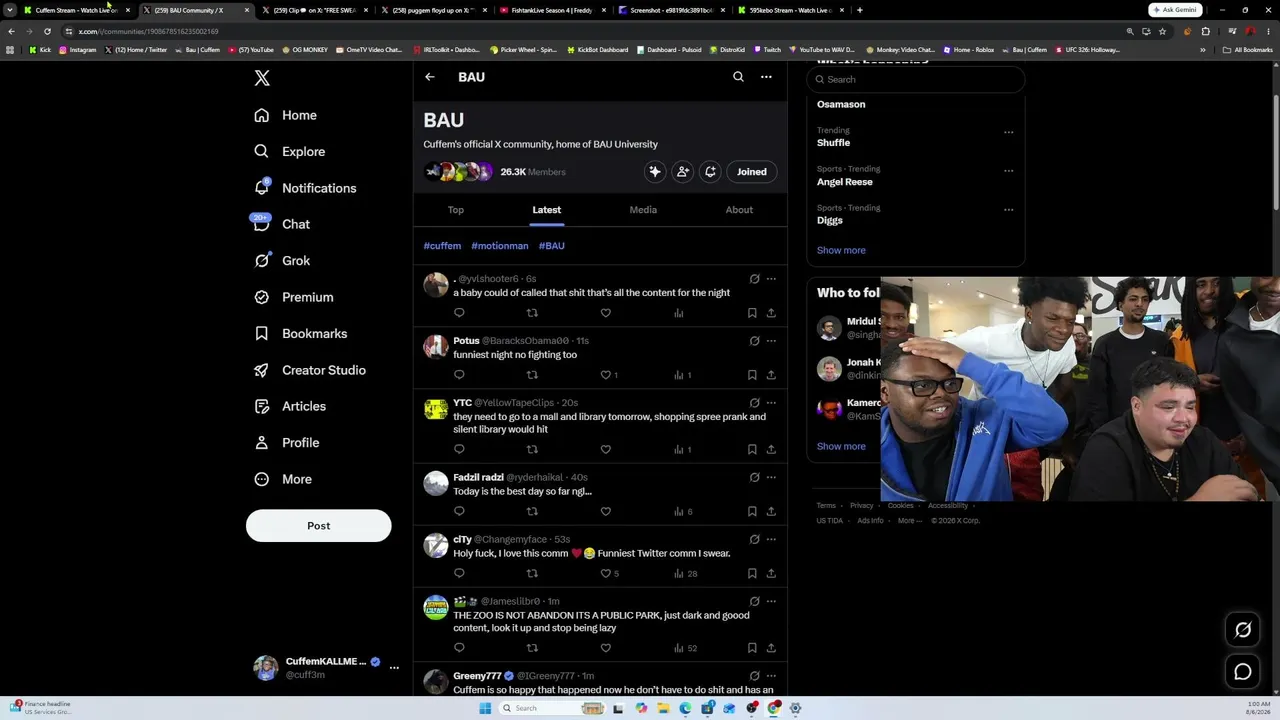
Task: Launch Microsoft Edge from the taskbar
Action: [x=685, y=708]
